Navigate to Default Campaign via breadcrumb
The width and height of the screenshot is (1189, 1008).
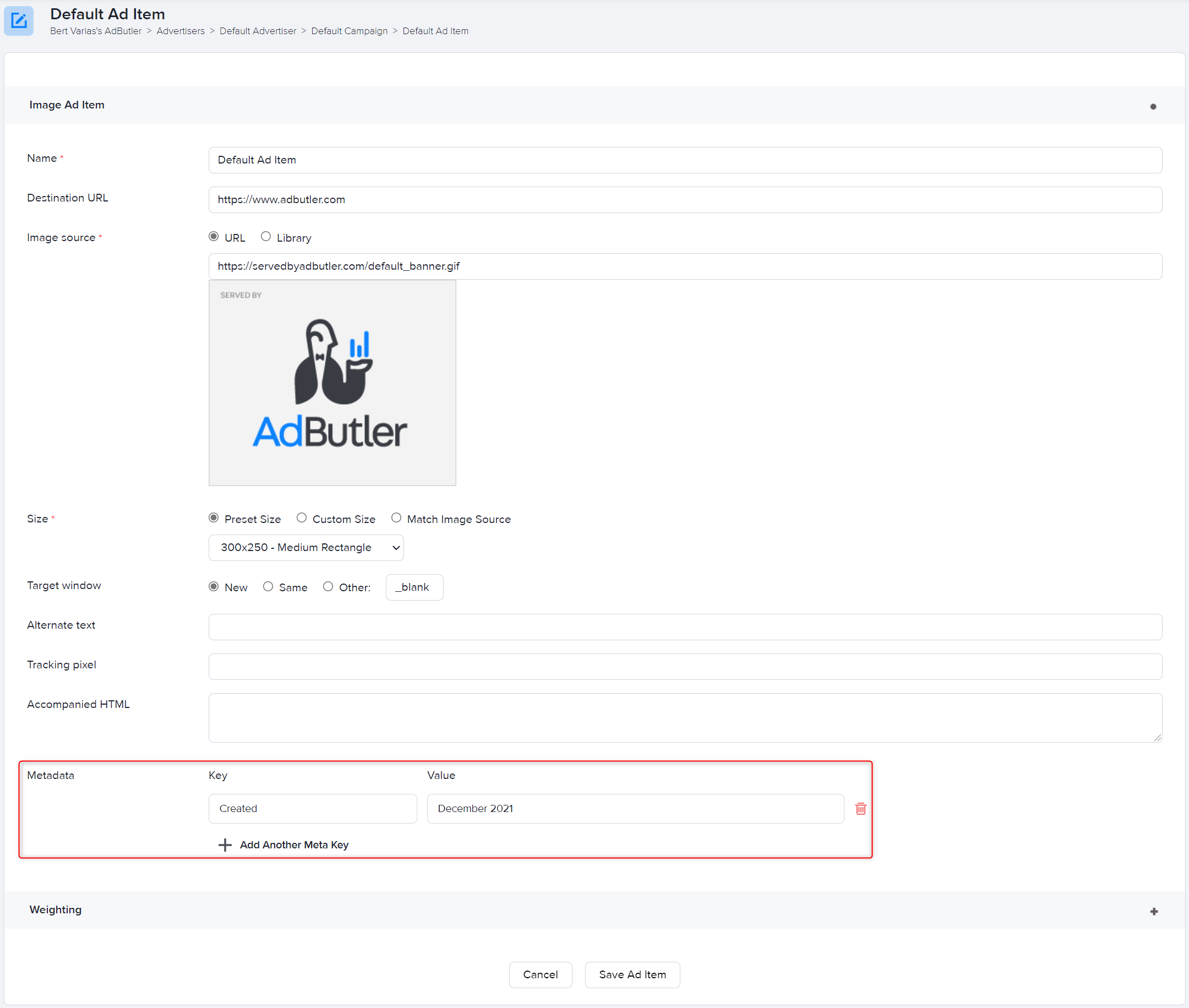point(349,31)
